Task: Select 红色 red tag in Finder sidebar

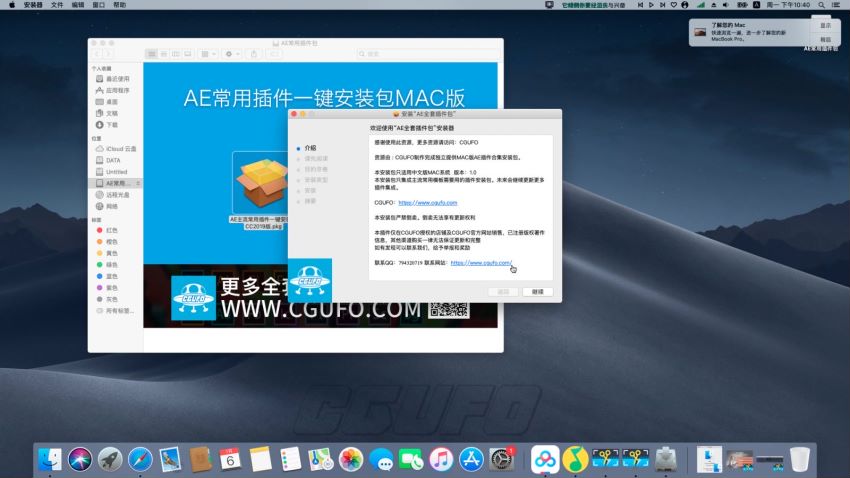Action: pos(115,230)
